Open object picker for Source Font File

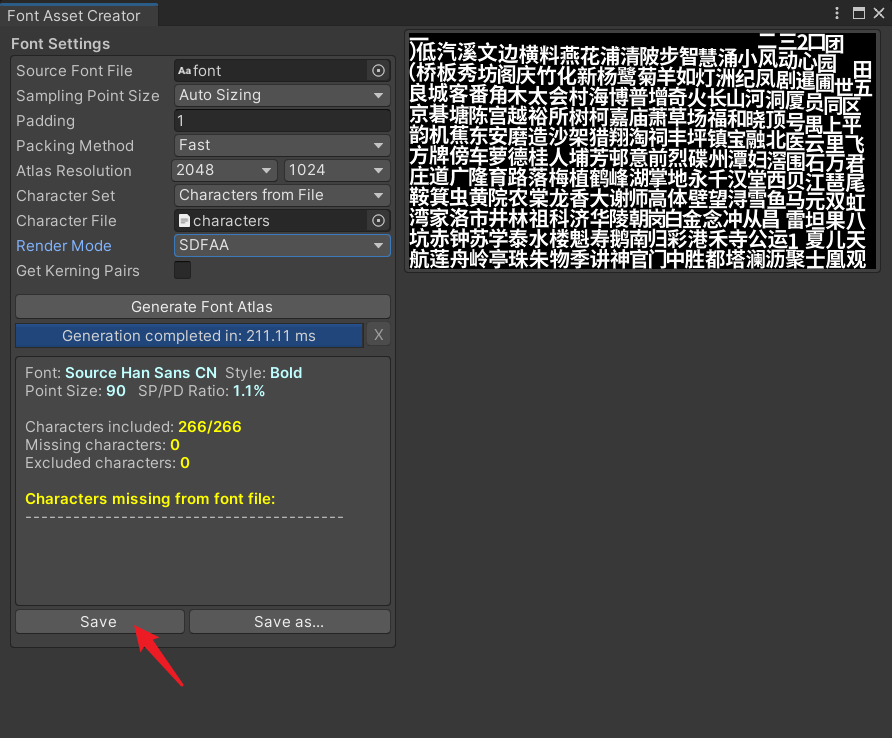coord(378,71)
